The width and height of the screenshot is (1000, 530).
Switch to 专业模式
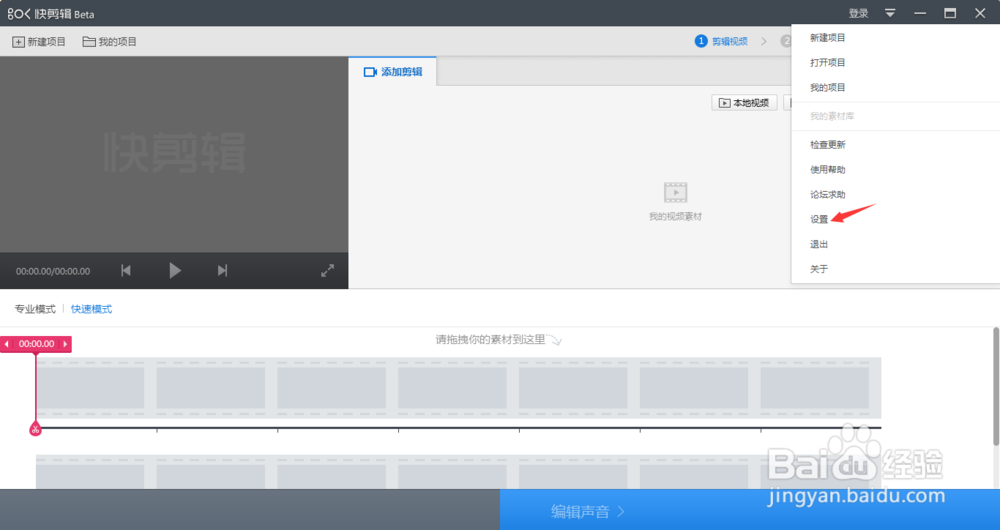coord(35,309)
